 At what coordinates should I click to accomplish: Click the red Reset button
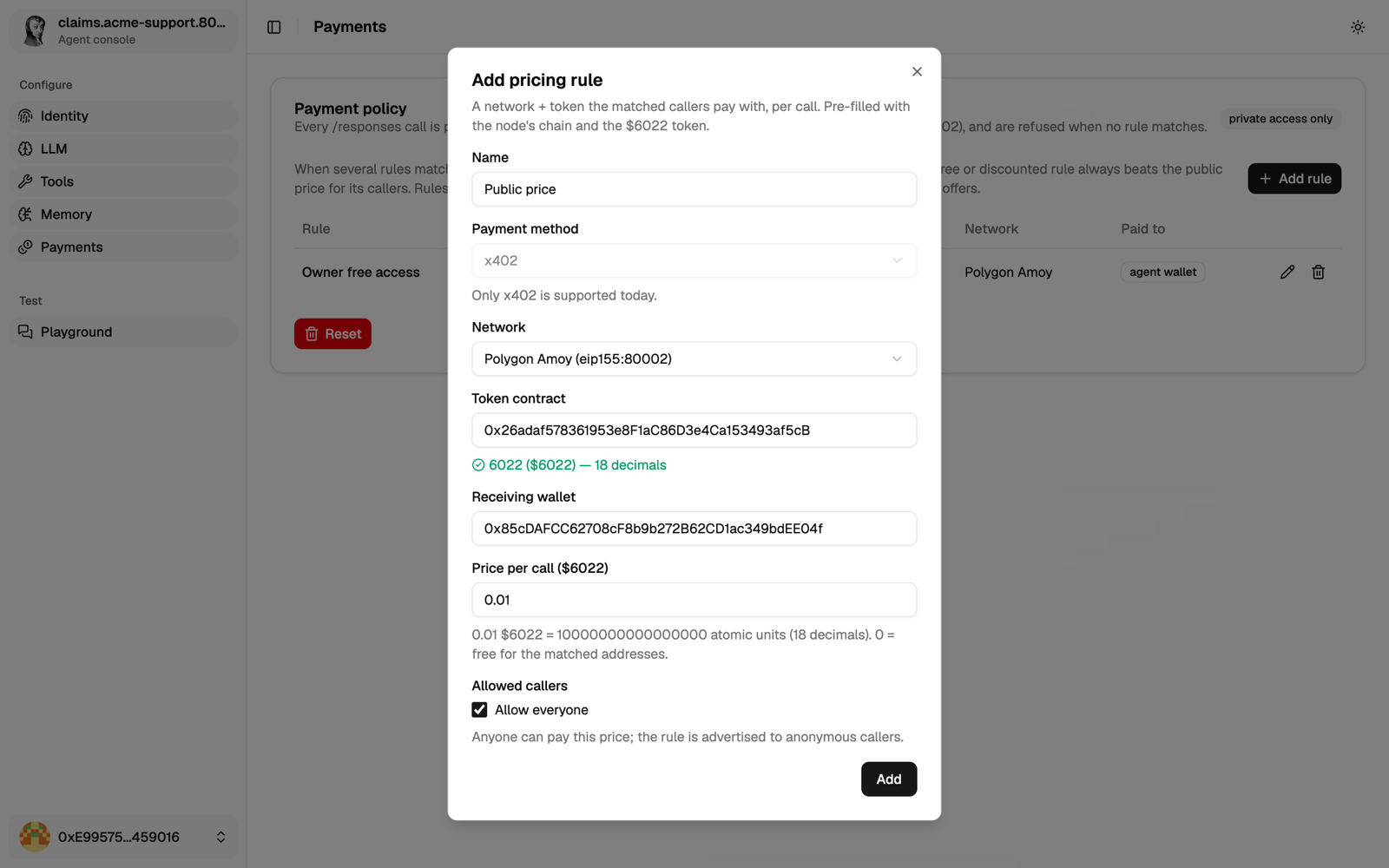click(x=332, y=333)
